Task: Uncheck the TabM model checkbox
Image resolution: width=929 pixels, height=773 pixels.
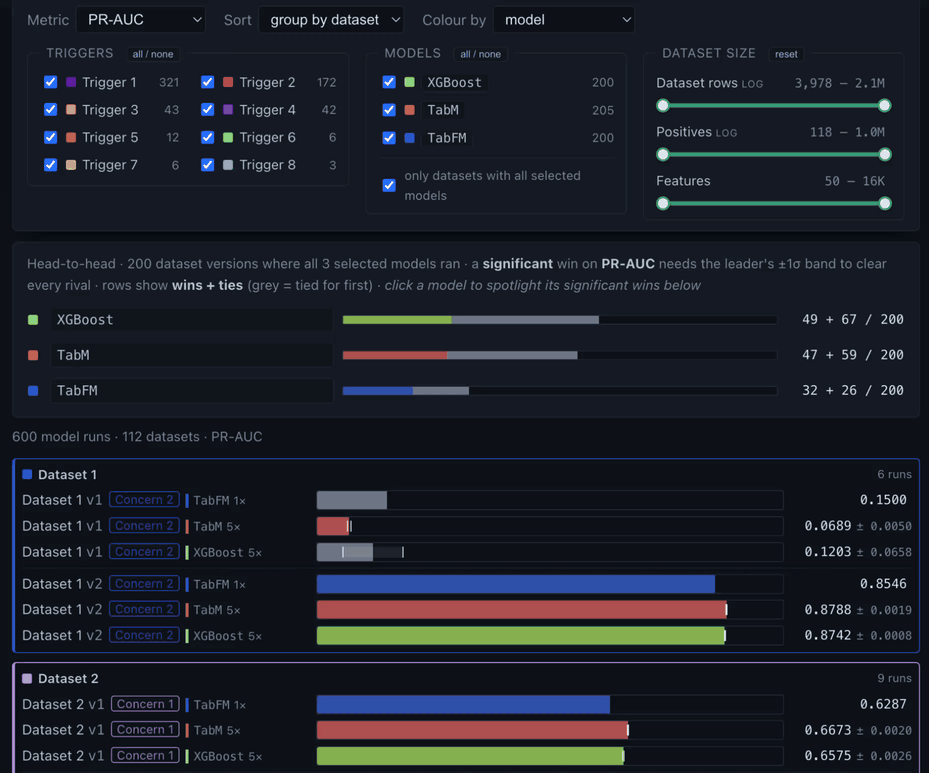Action: pos(389,110)
